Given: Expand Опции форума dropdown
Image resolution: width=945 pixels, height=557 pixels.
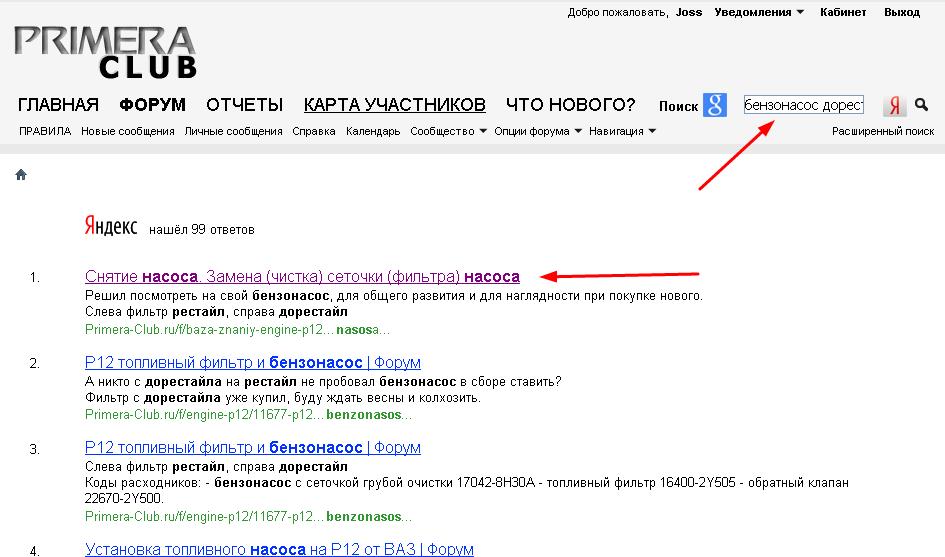Looking at the screenshot, I should click(538, 131).
